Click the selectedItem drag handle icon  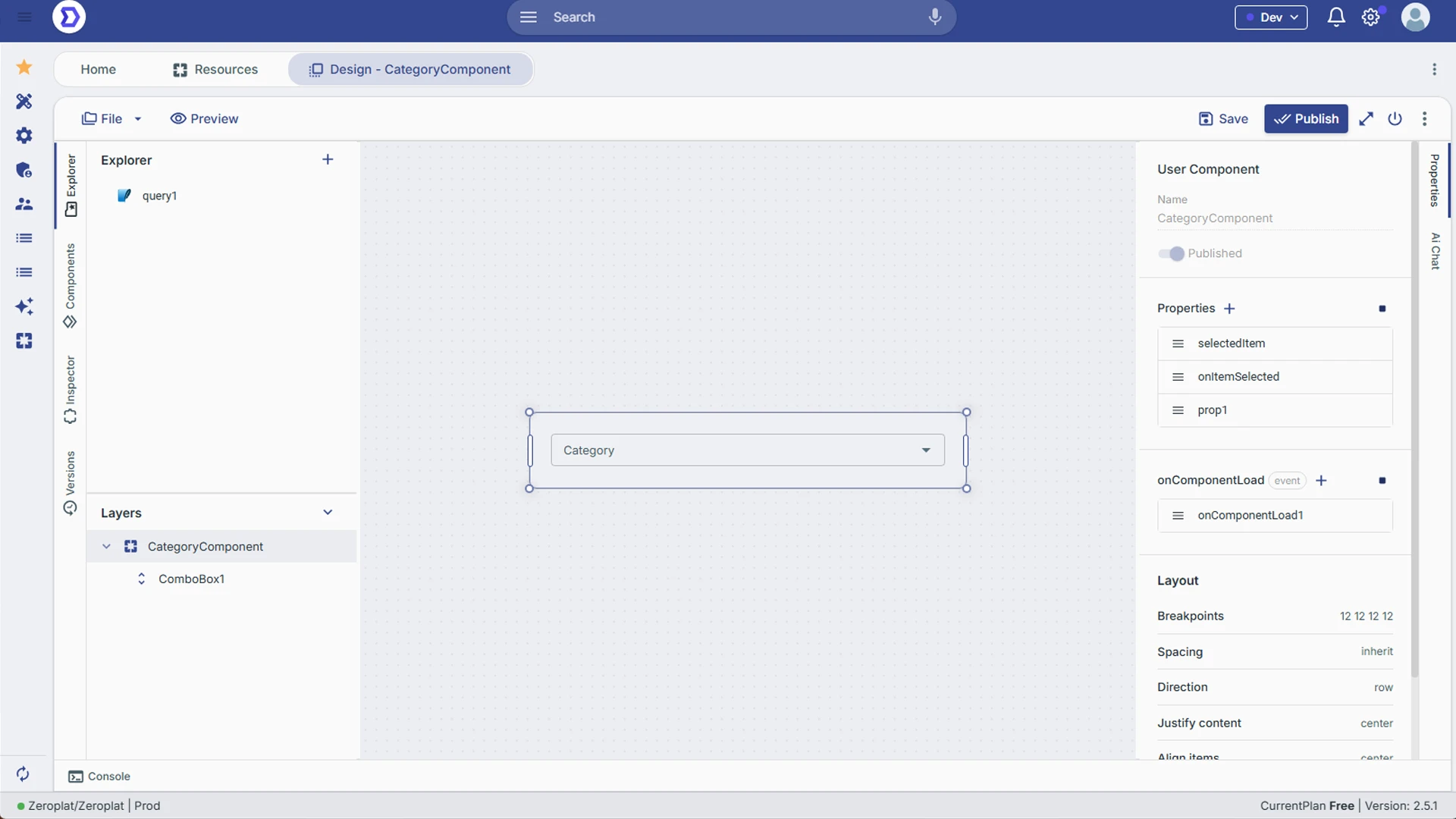1178,344
